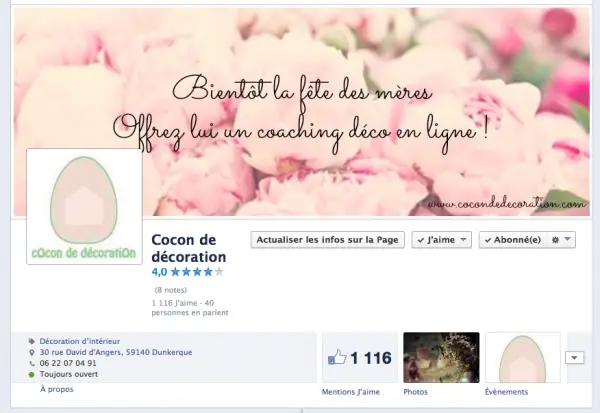
Task: Click the tag icon beside Décoration d'intérieur
Action: (31, 340)
